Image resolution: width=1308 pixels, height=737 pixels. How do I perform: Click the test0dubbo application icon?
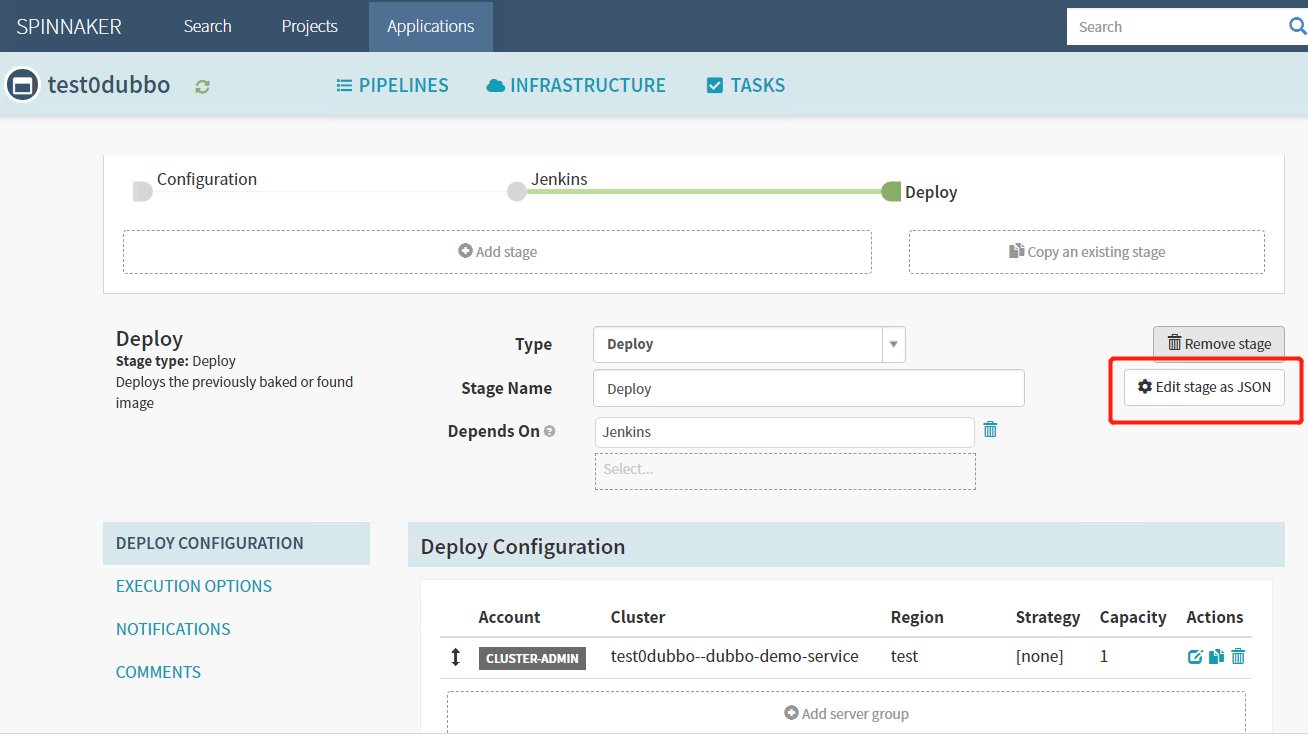click(22, 85)
